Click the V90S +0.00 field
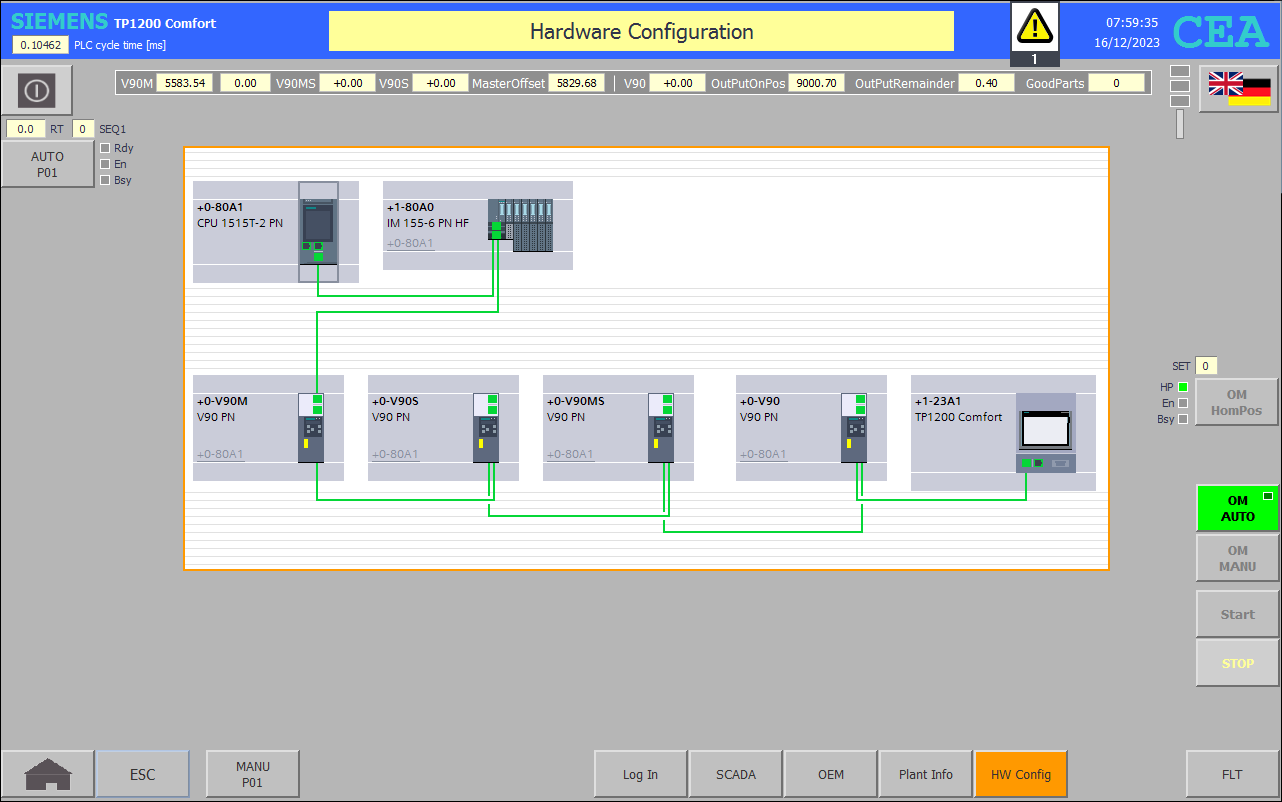 [x=440, y=83]
